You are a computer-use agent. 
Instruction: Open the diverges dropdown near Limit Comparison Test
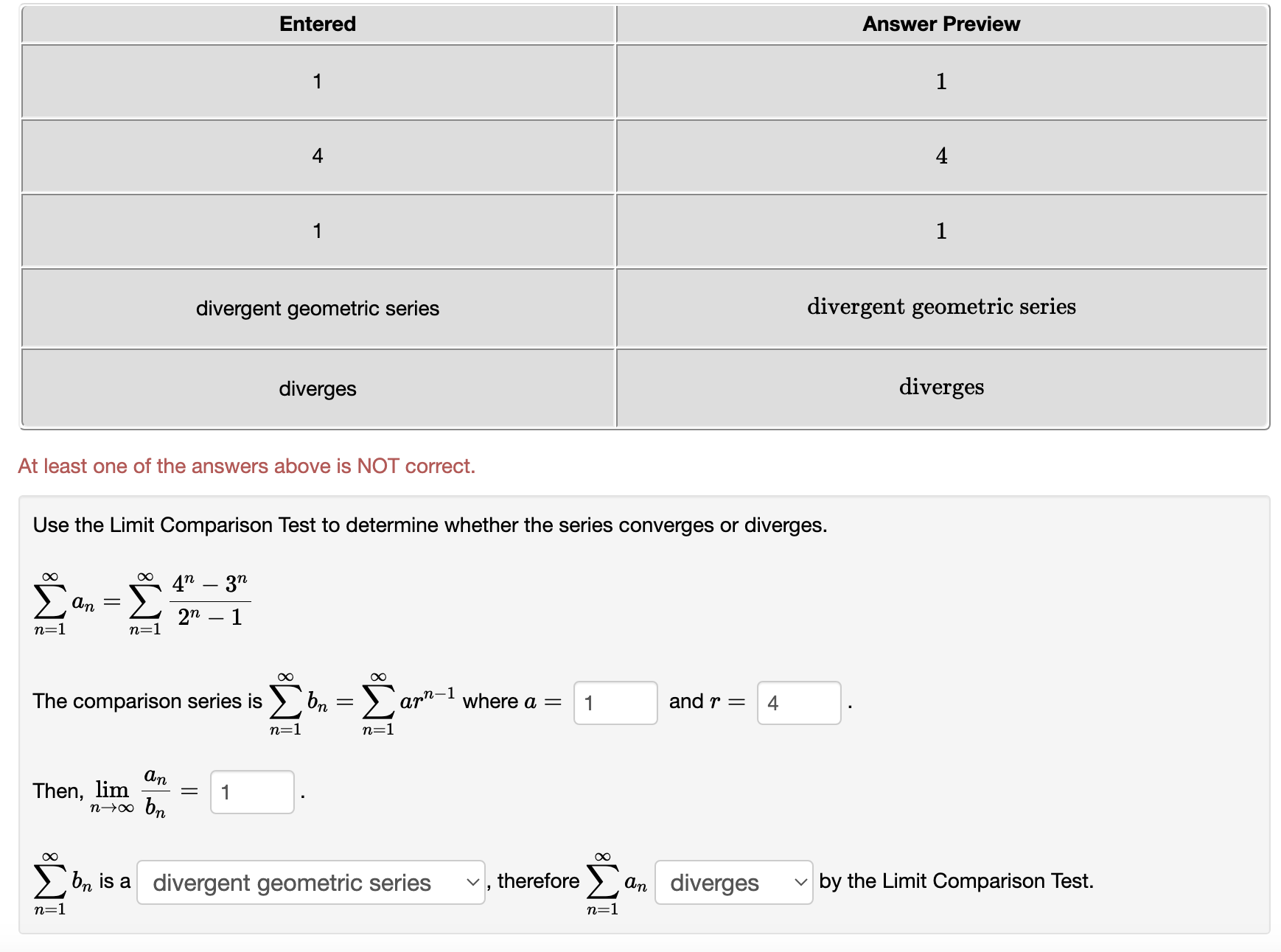[x=731, y=882]
